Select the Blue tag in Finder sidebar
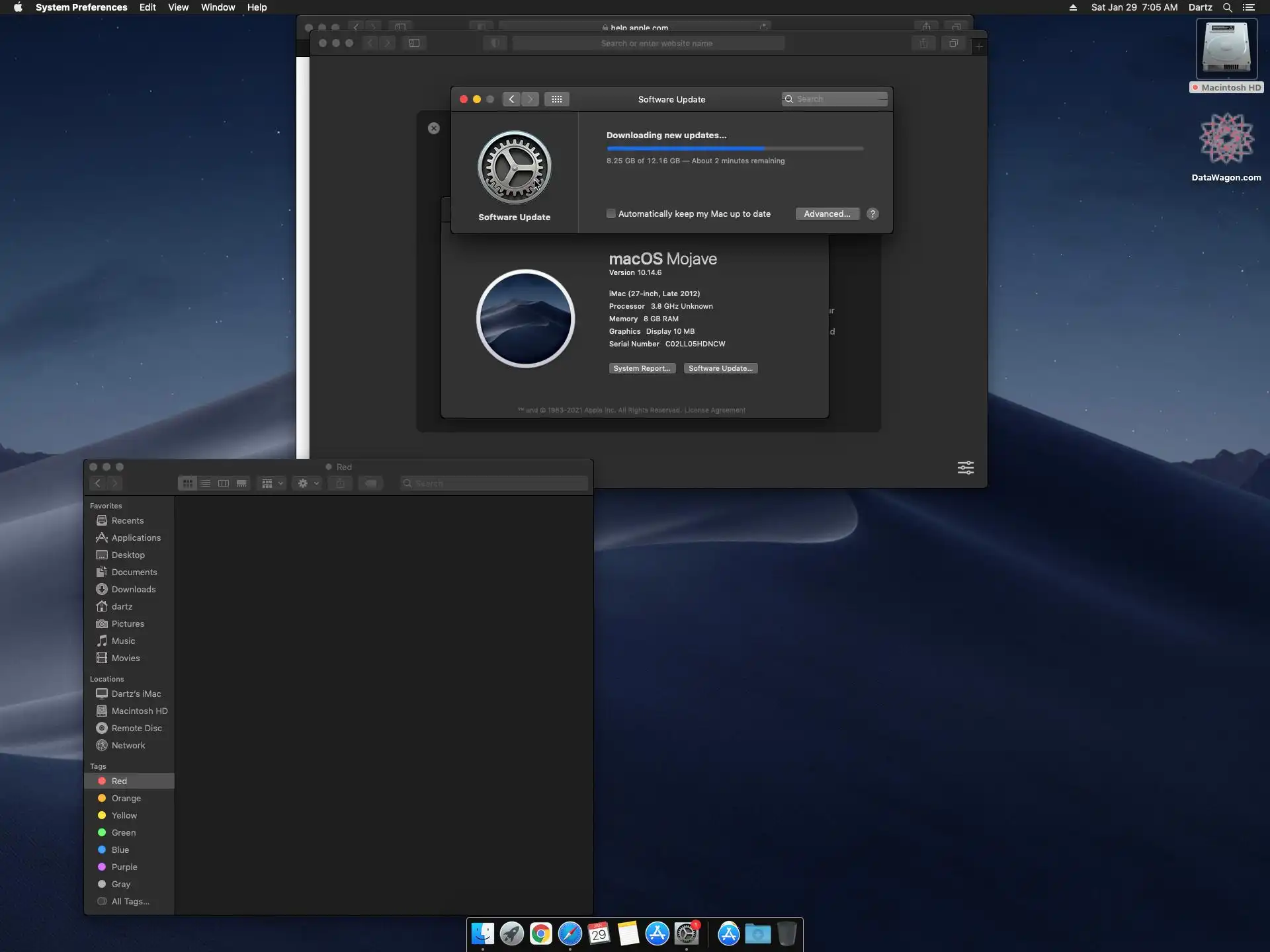Image resolution: width=1270 pixels, height=952 pixels. [120, 850]
